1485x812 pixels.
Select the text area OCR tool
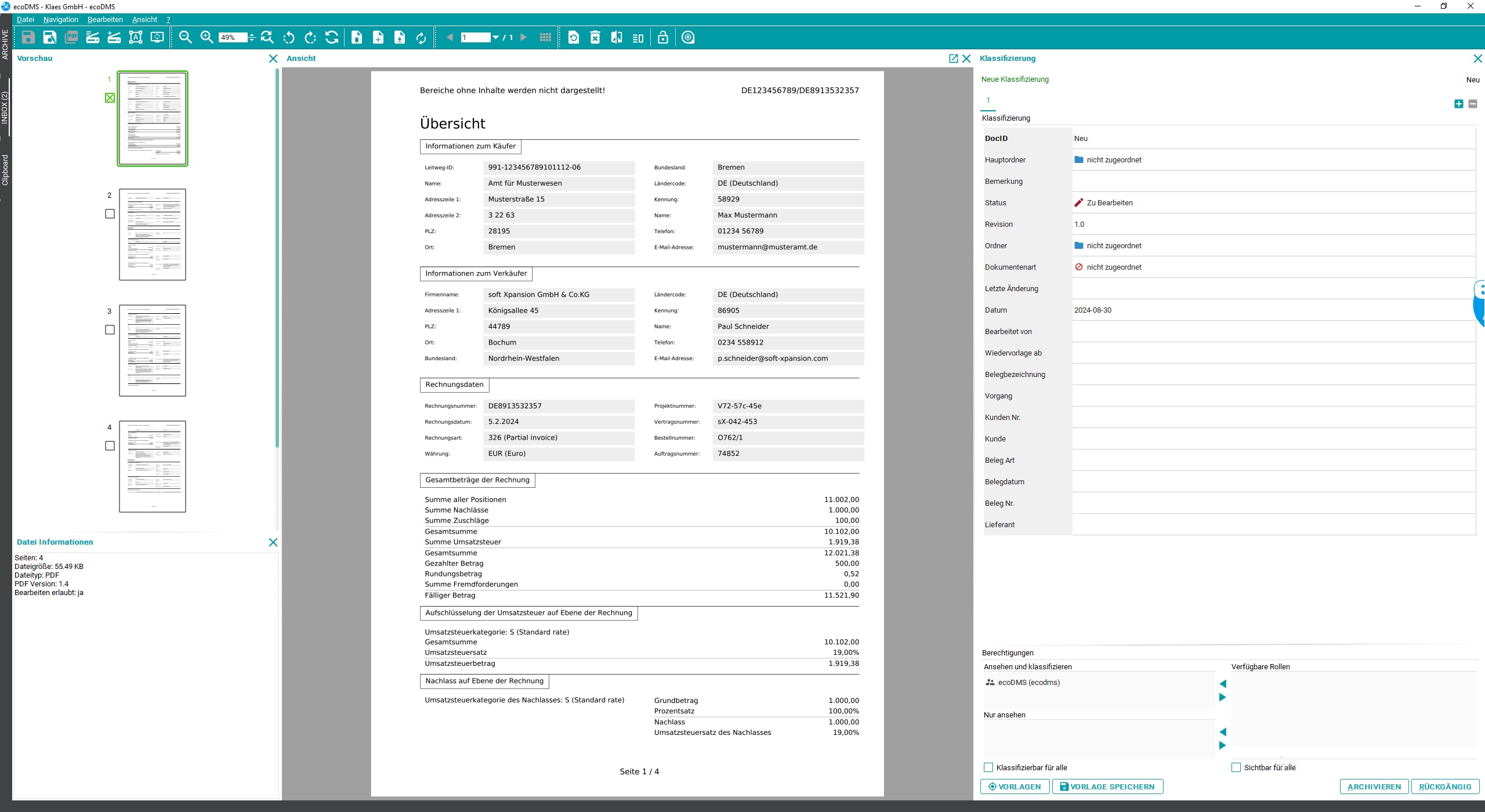[136, 38]
